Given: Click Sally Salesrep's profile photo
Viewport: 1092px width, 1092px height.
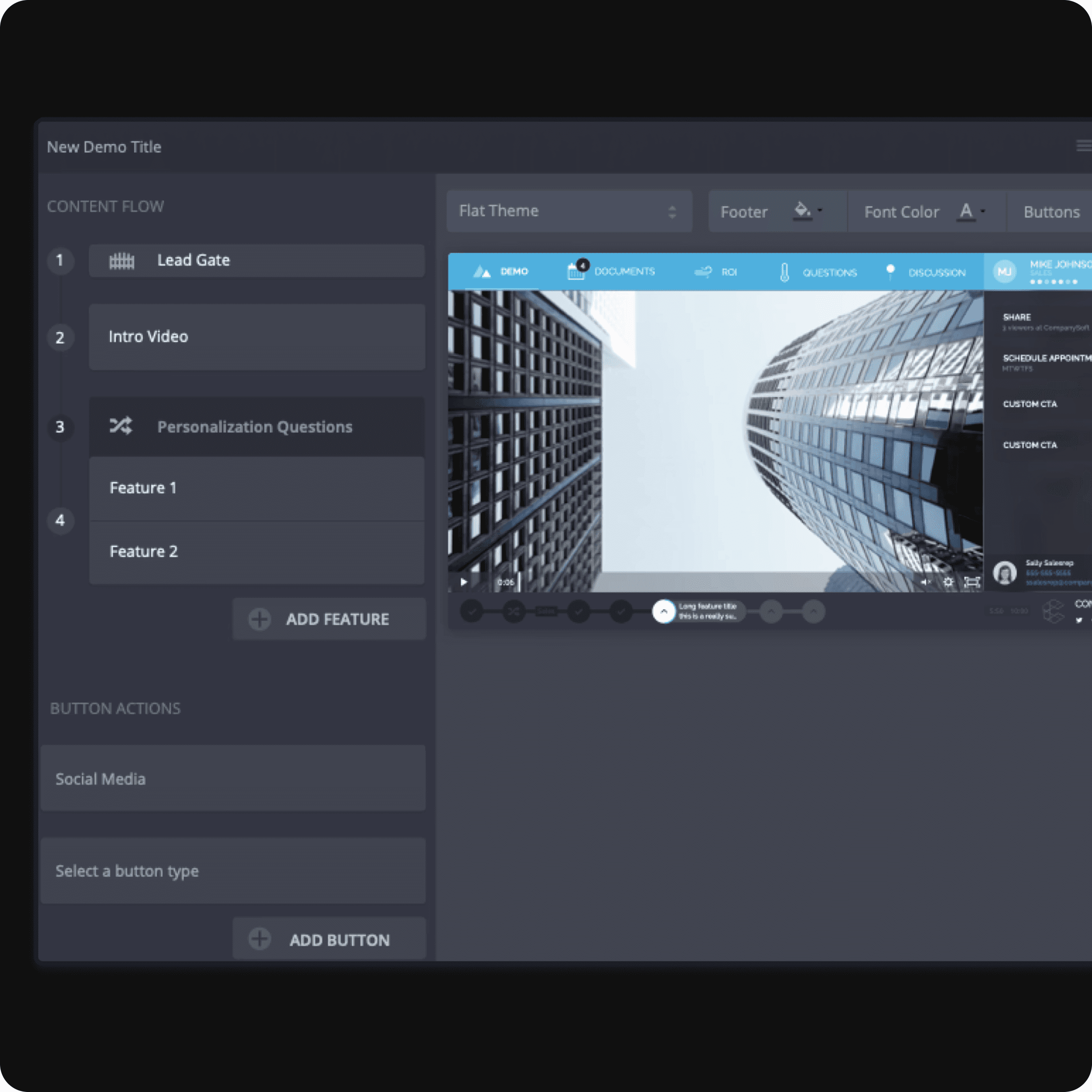Looking at the screenshot, I should click(1005, 573).
